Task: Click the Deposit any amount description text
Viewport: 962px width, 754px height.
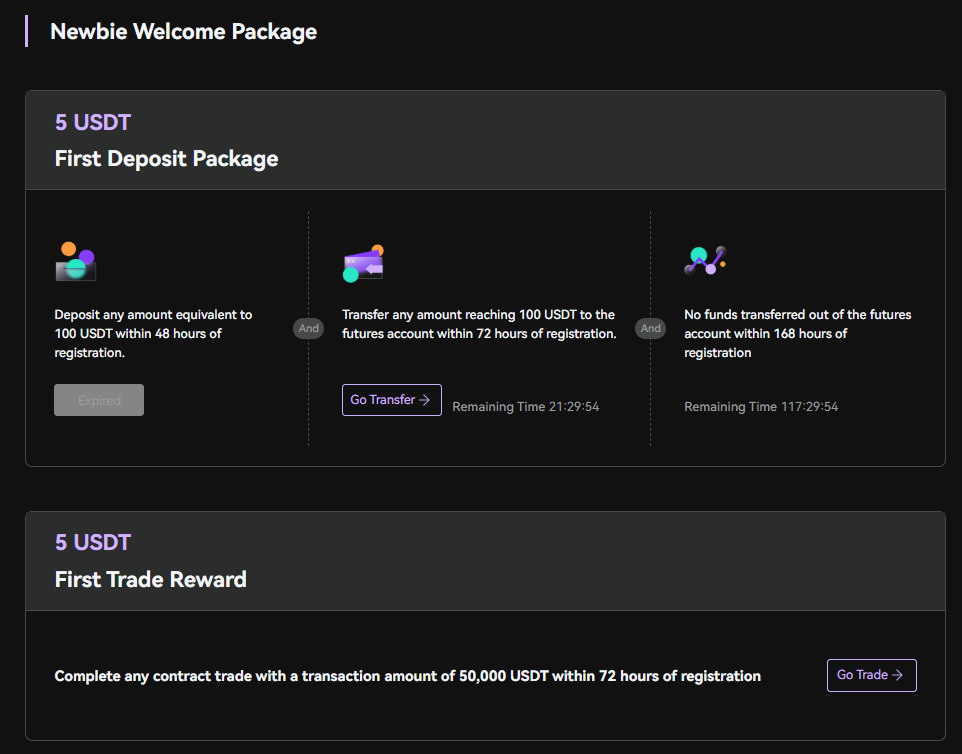Action: (x=153, y=334)
